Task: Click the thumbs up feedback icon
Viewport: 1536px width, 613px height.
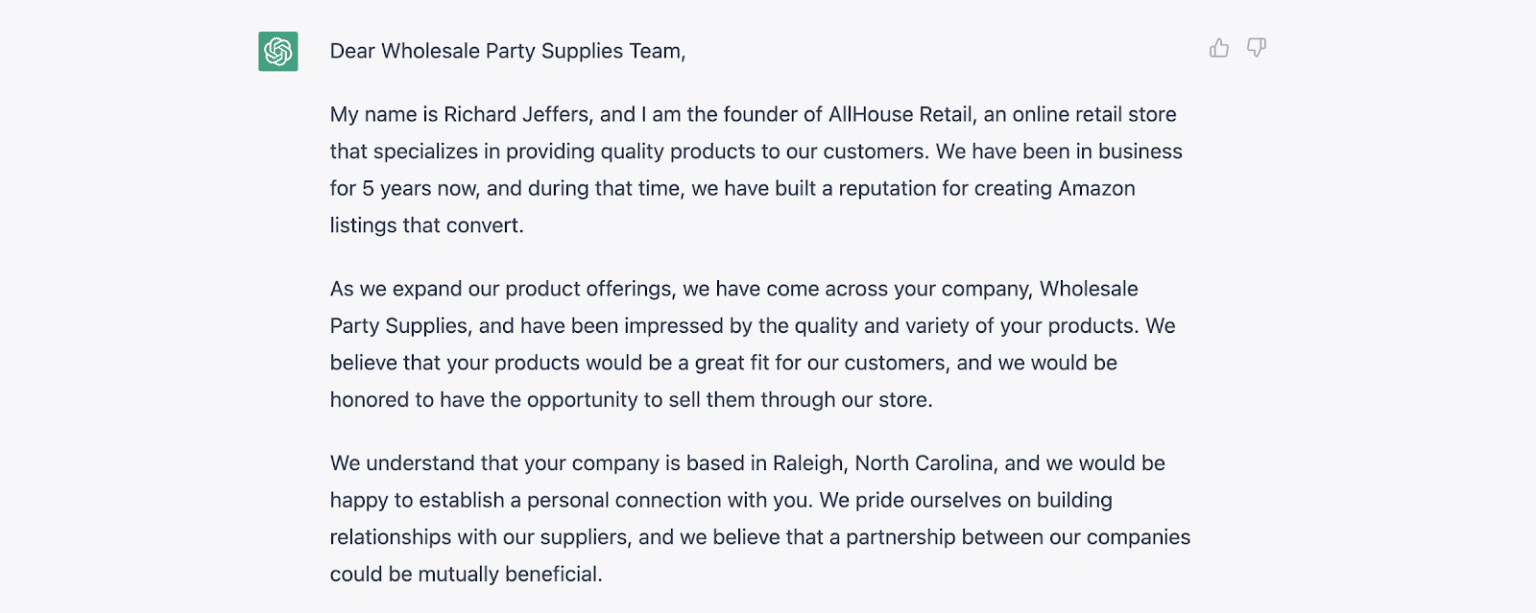Action: tap(1219, 48)
